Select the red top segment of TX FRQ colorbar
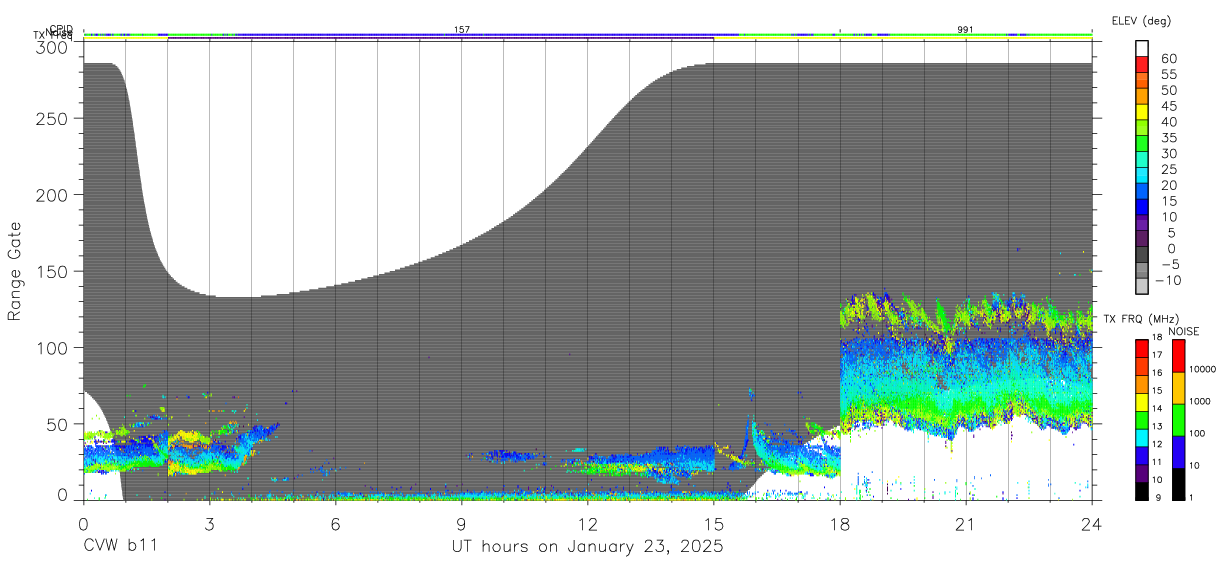1228x567 pixels. (1143, 349)
